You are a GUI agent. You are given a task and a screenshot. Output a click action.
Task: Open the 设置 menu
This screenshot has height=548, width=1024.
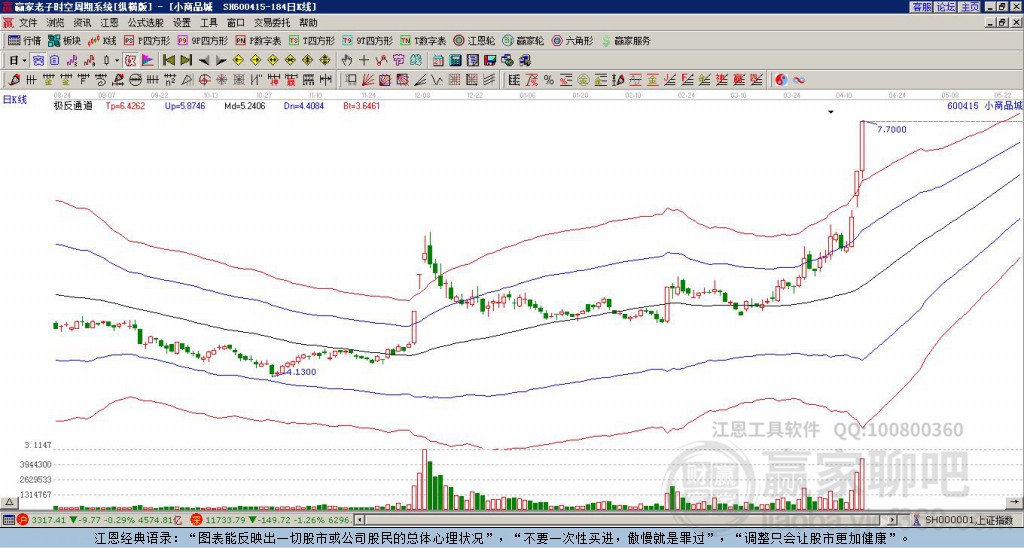182,23
